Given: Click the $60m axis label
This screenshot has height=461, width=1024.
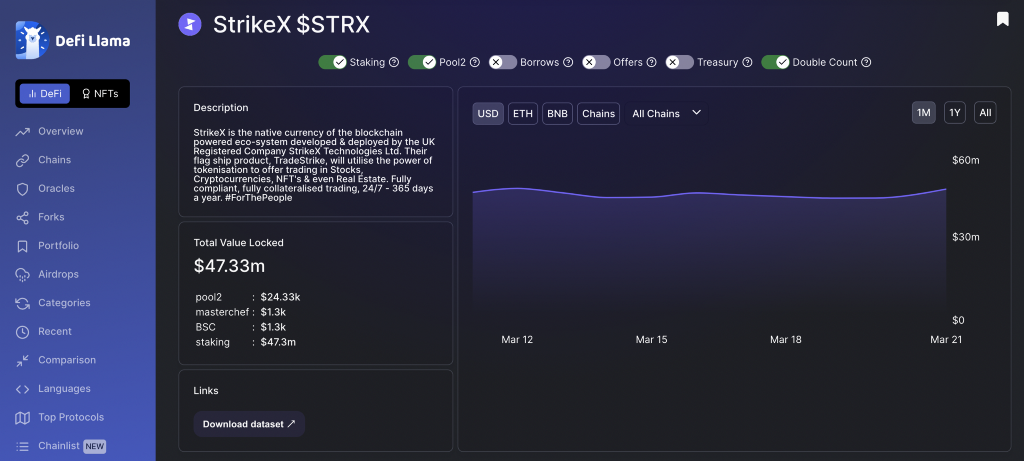Looking at the screenshot, I should [x=965, y=161].
